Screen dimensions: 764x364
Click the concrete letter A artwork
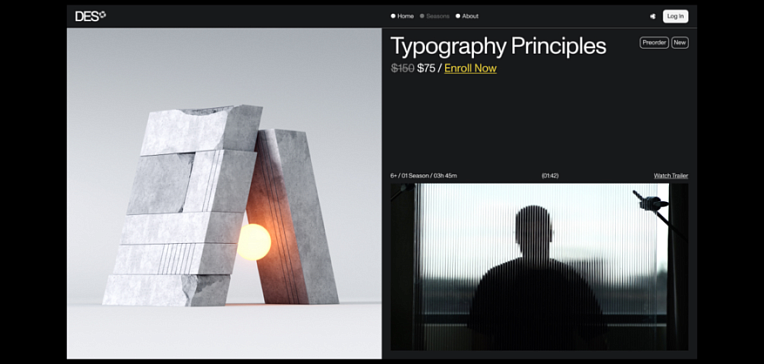[x=220, y=206]
